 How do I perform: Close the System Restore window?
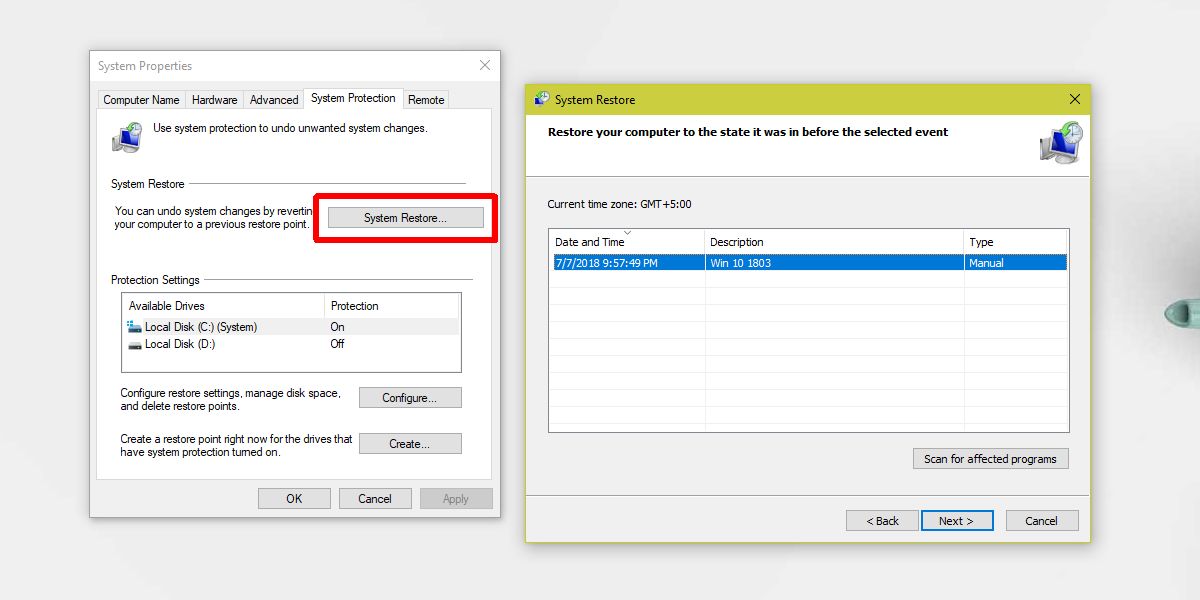click(x=1075, y=99)
